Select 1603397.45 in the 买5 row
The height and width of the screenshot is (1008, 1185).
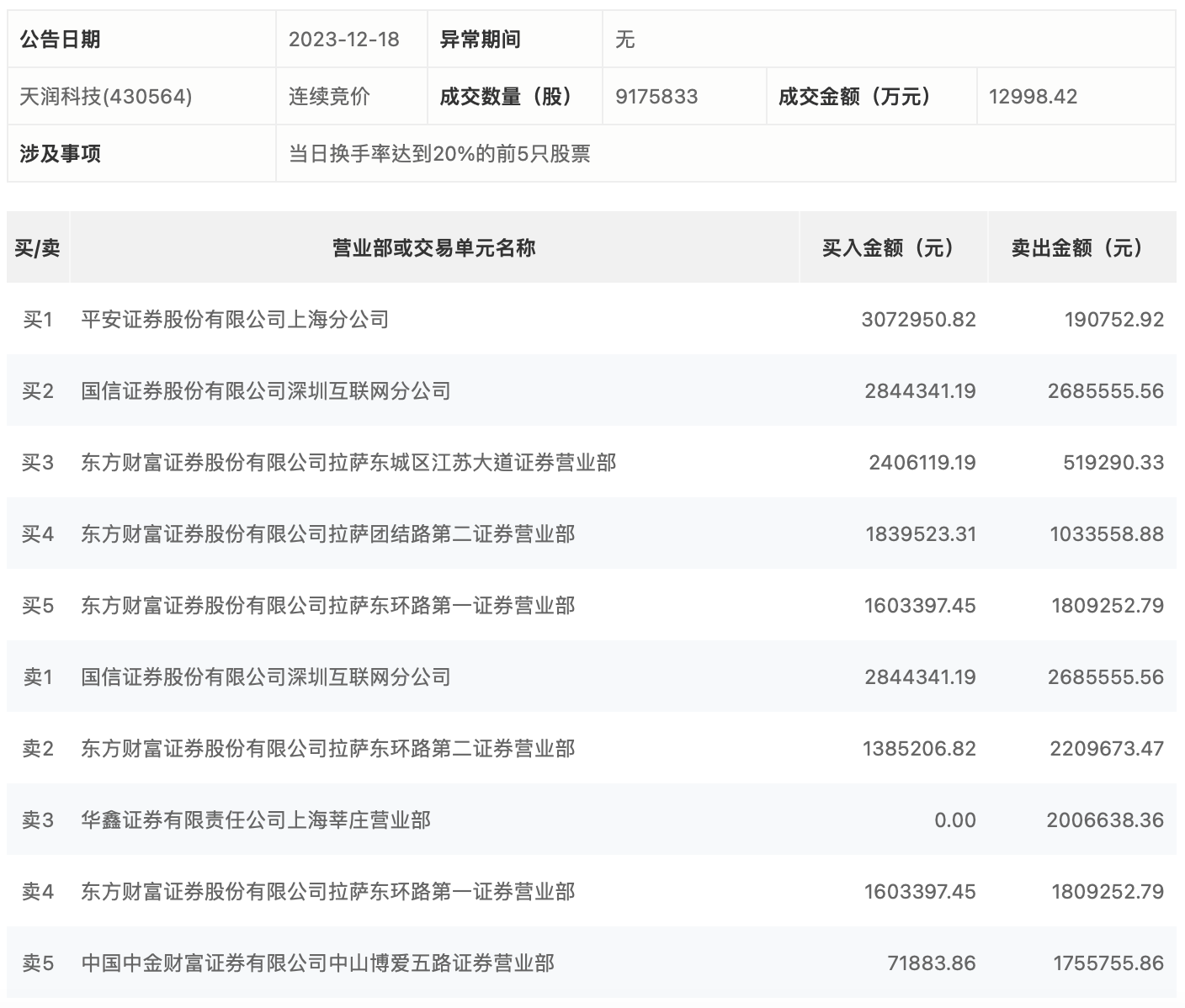[x=920, y=606]
